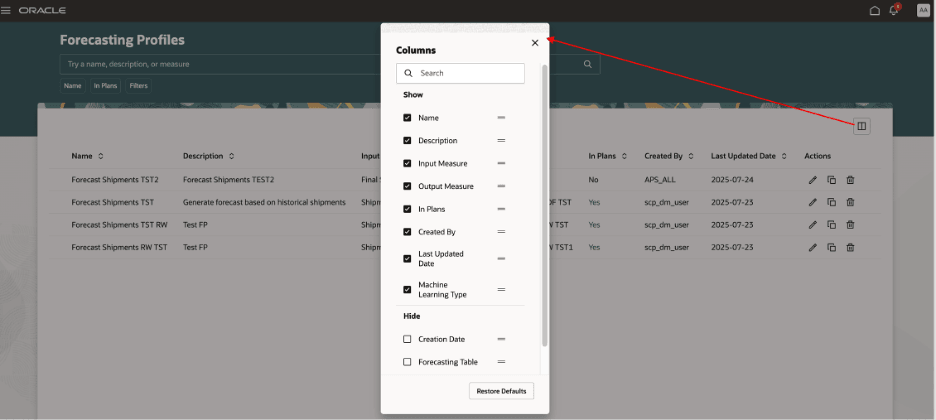Delete the Forecast Shipments TST2 profile
The image size is (936, 420).
pos(851,180)
